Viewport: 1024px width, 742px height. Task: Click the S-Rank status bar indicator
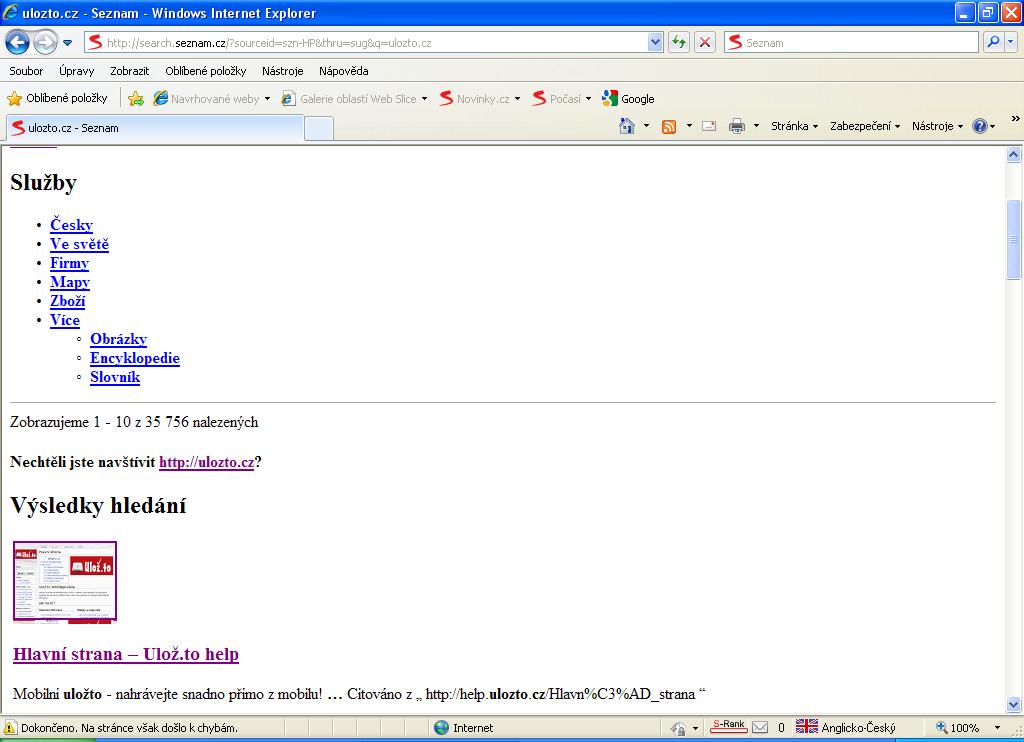(728, 726)
